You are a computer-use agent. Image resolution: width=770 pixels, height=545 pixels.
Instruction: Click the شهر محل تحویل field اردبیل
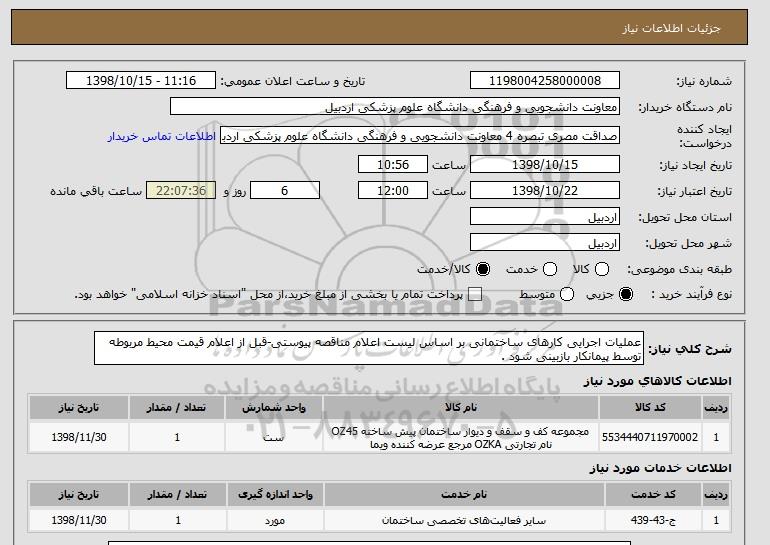coord(545,243)
